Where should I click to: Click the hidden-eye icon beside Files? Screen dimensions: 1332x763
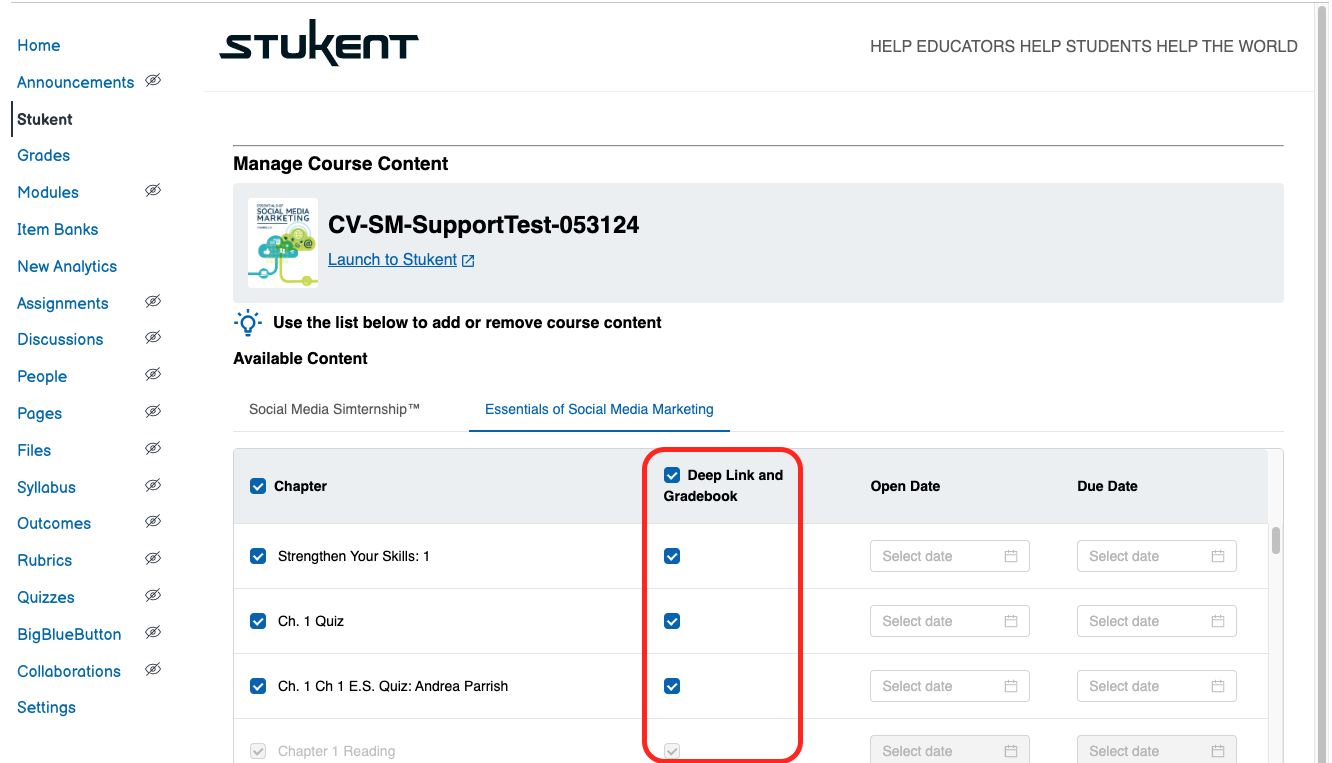point(153,448)
